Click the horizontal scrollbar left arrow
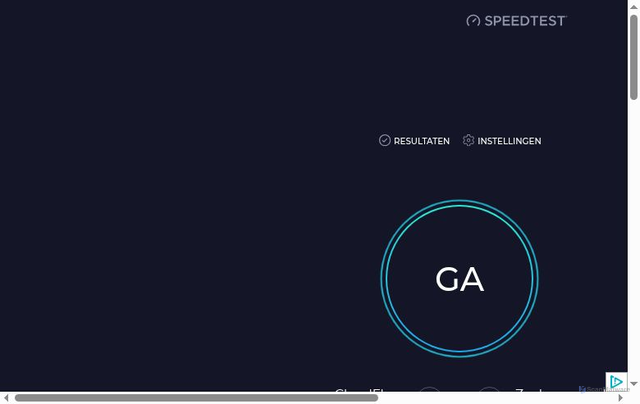Viewport: 640px width, 404px height. pyautogui.click(x=6, y=397)
